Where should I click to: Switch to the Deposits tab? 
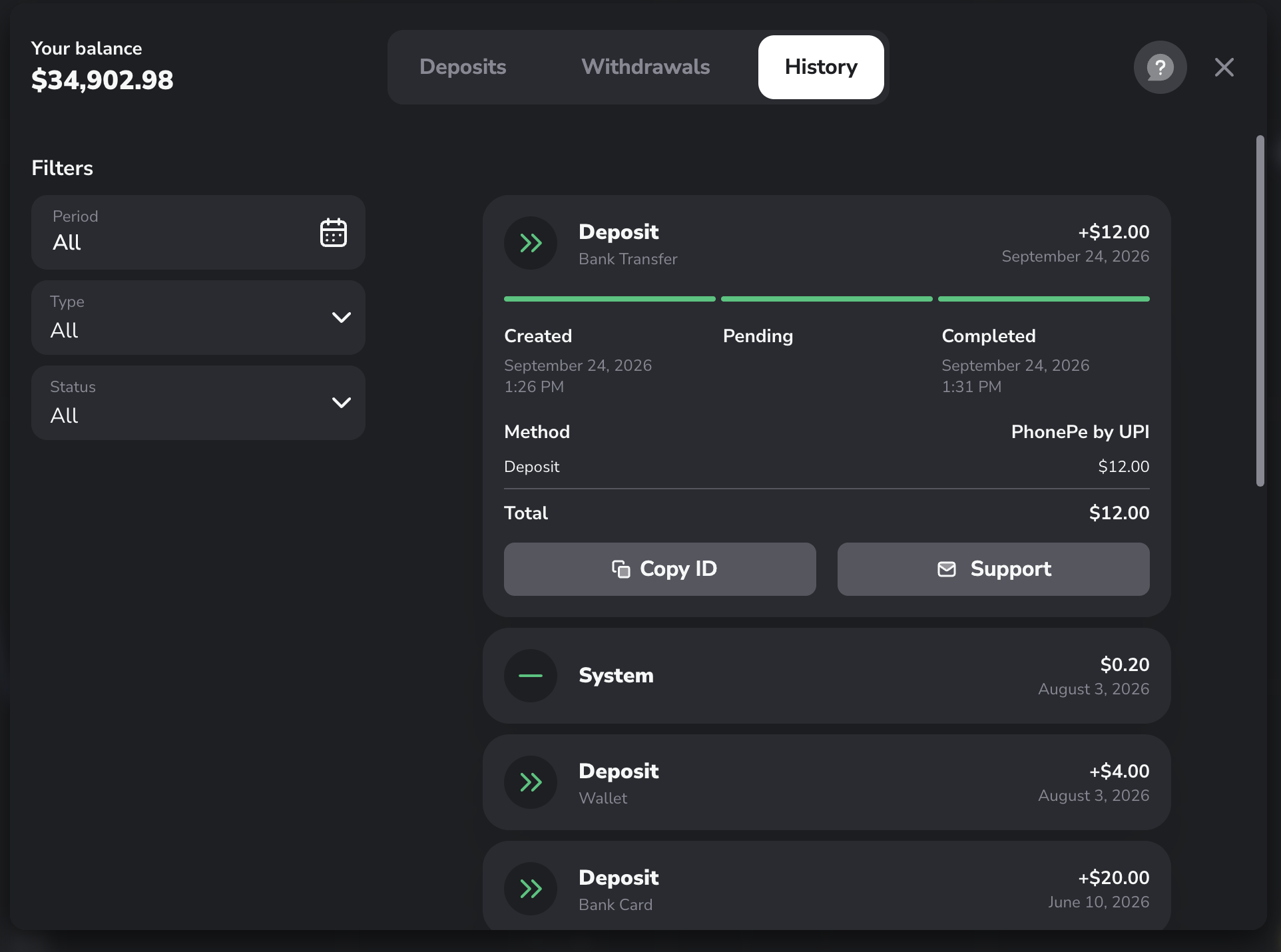(x=463, y=67)
